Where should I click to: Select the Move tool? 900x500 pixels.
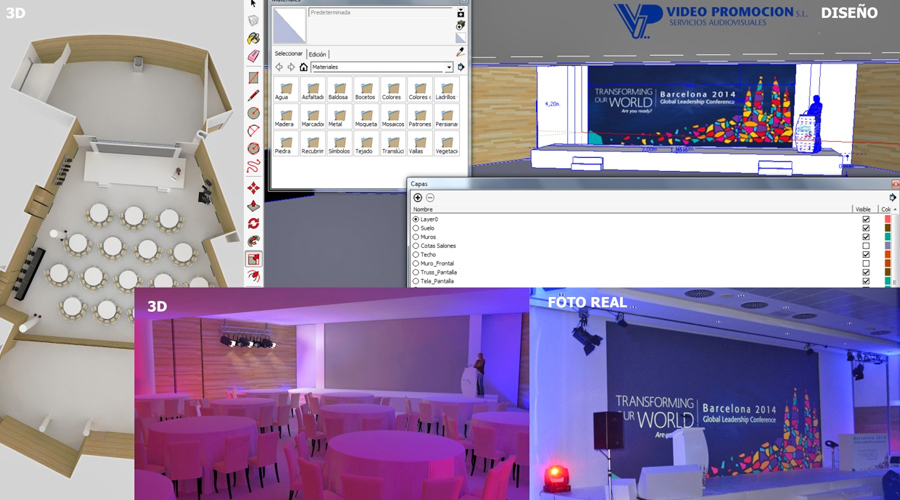[253, 188]
